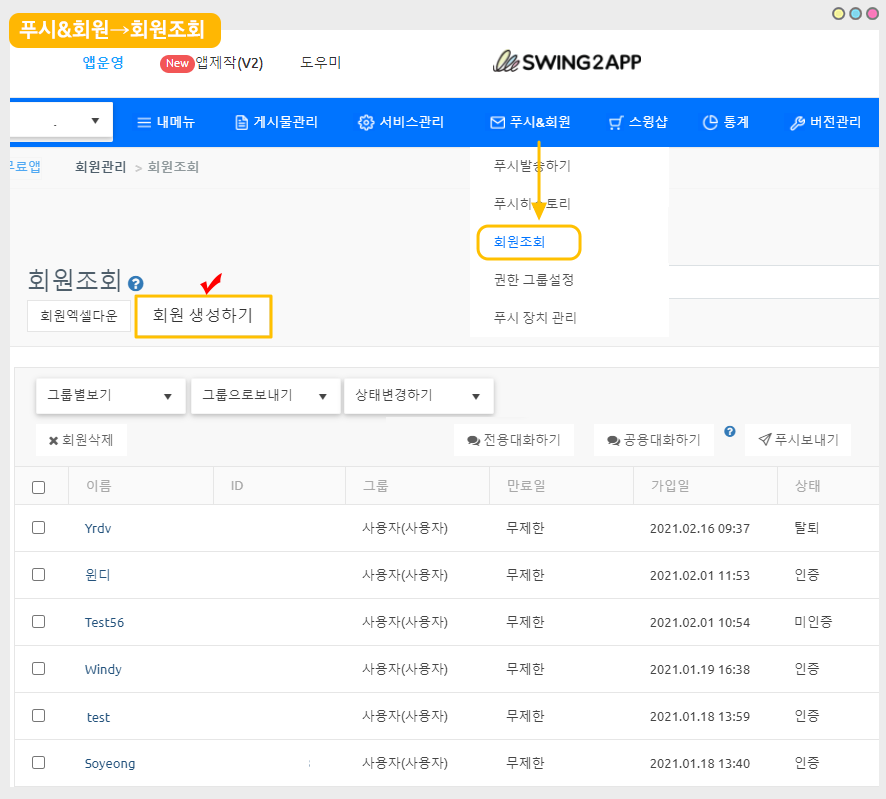Expand the 상태변경하기 dropdown
Image resolution: width=886 pixels, height=799 pixels.
tap(418, 395)
